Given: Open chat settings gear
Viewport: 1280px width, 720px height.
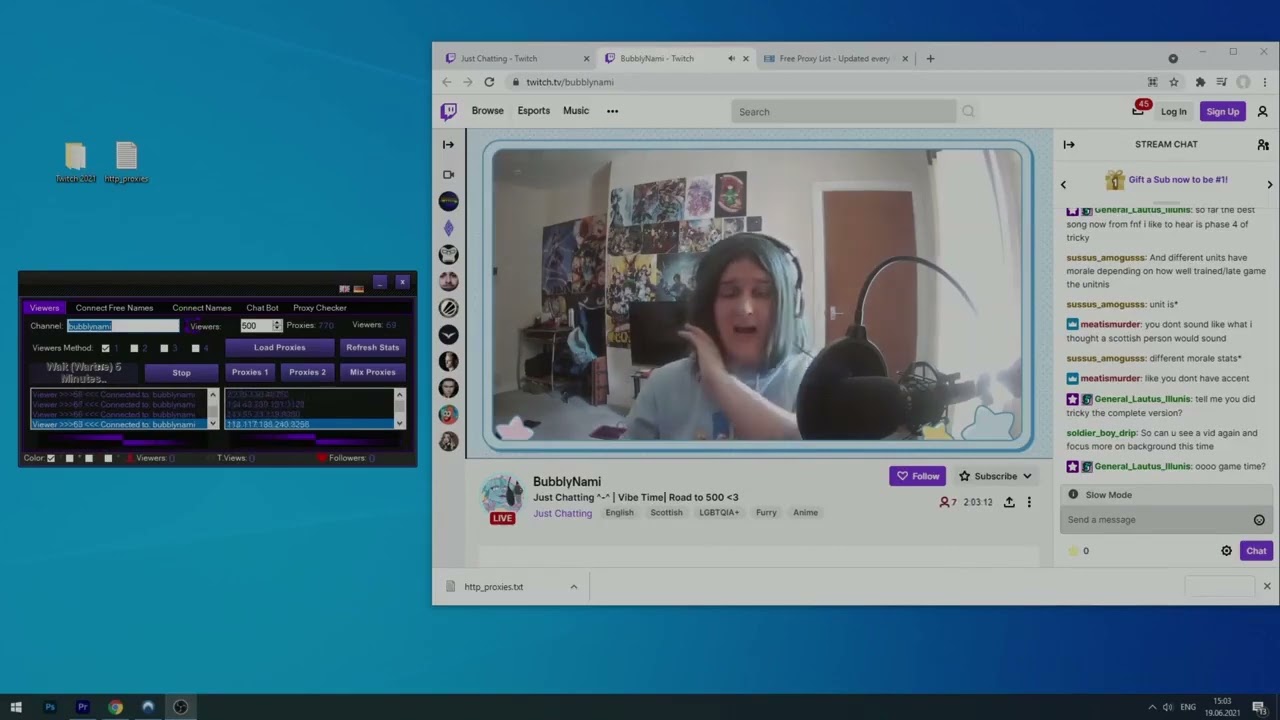Looking at the screenshot, I should 1227,551.
